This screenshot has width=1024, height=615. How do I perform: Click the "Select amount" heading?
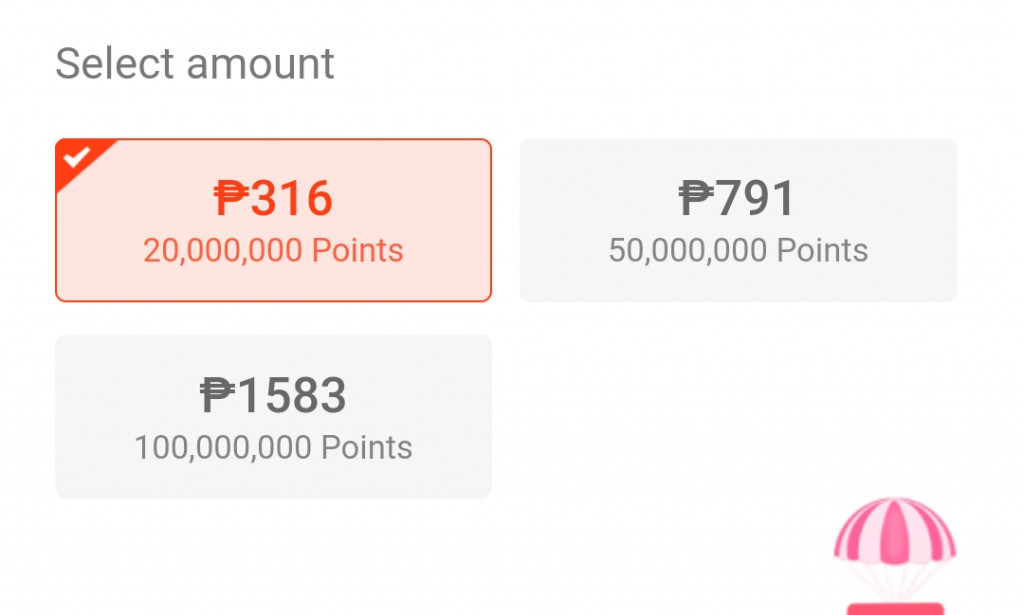pyautogui.click(x=195, y=64)
